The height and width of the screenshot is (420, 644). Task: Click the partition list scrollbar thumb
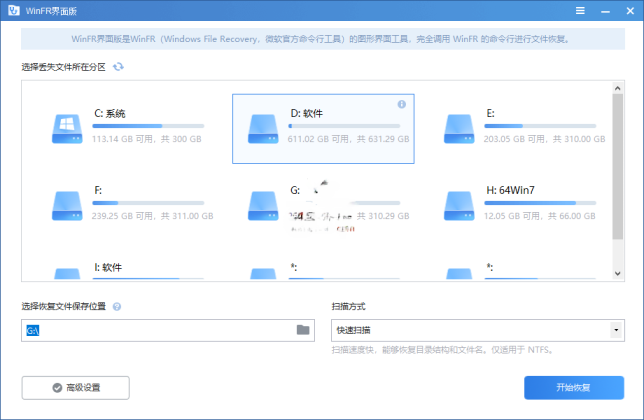click(x=617, y=166)
